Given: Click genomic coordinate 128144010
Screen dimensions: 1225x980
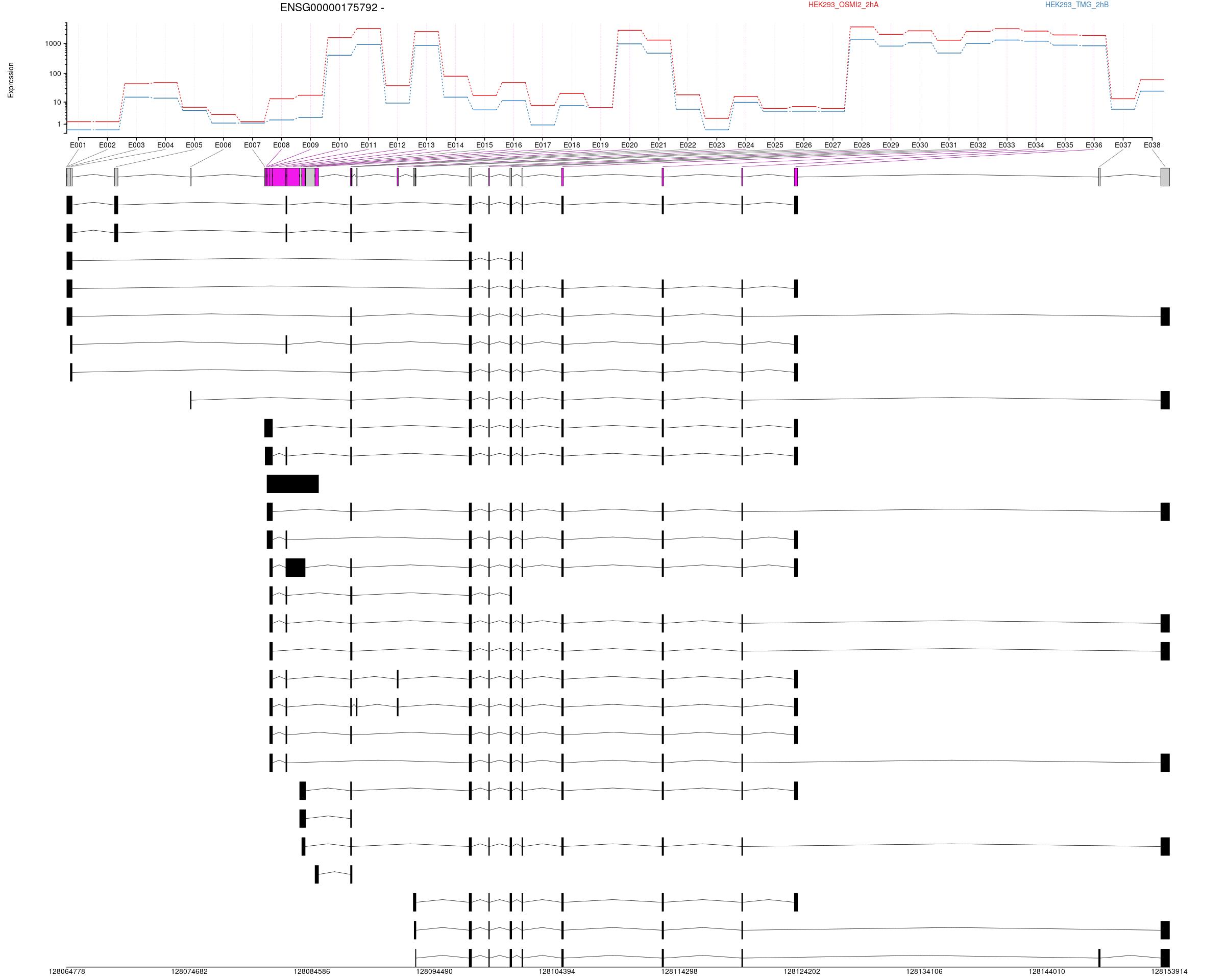Looking at the screenshot, I should 1047,972.
